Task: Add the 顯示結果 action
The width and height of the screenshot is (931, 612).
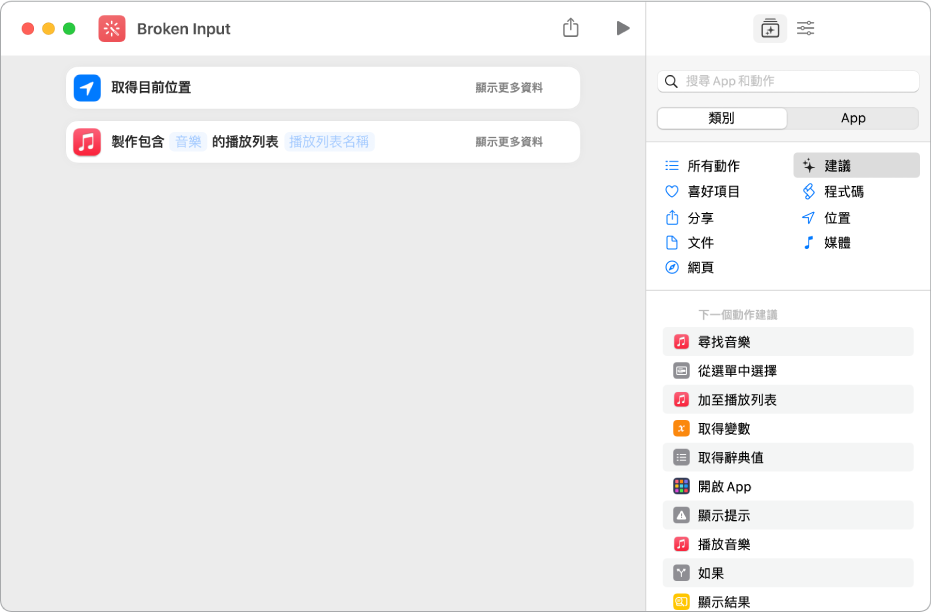Action: (x=788, y=602)
